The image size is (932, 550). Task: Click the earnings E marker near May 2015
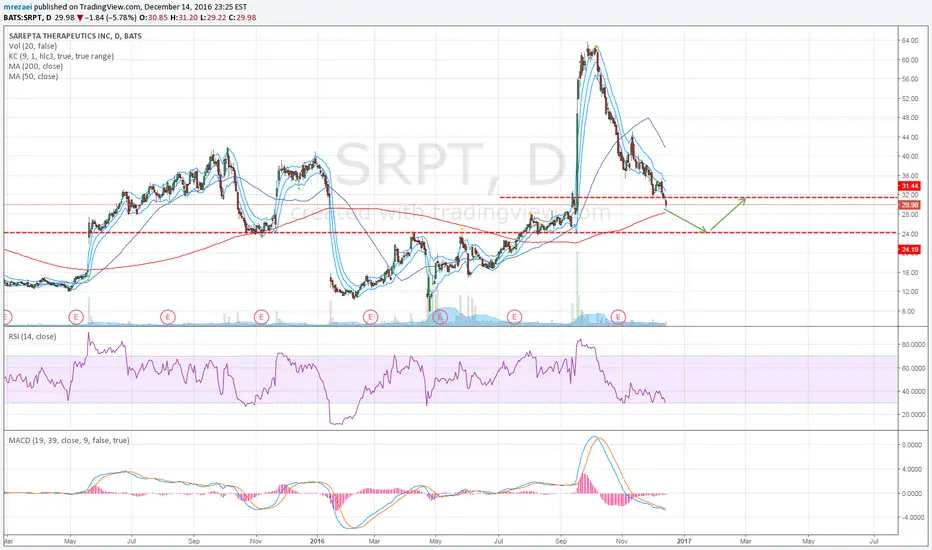click(x=75, y=317)
